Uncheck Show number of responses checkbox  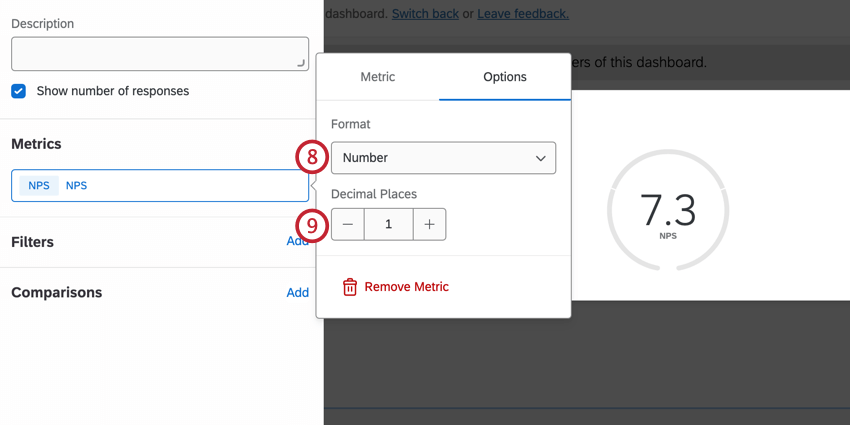tap(19, 91)
